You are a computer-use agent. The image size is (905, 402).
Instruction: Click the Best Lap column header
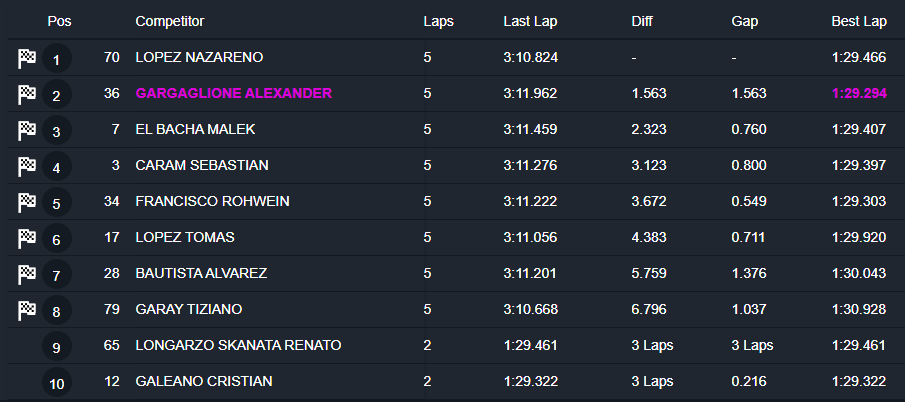859,21
